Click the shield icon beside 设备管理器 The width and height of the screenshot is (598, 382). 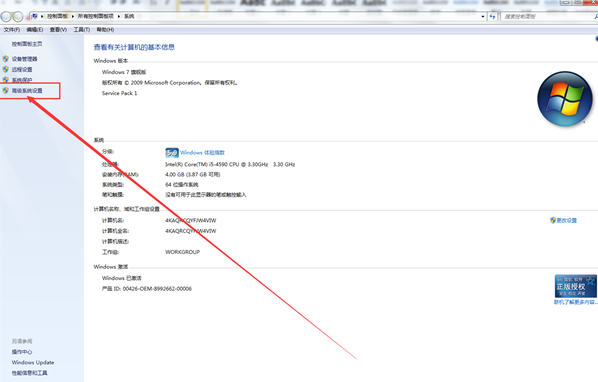(6, 59)
